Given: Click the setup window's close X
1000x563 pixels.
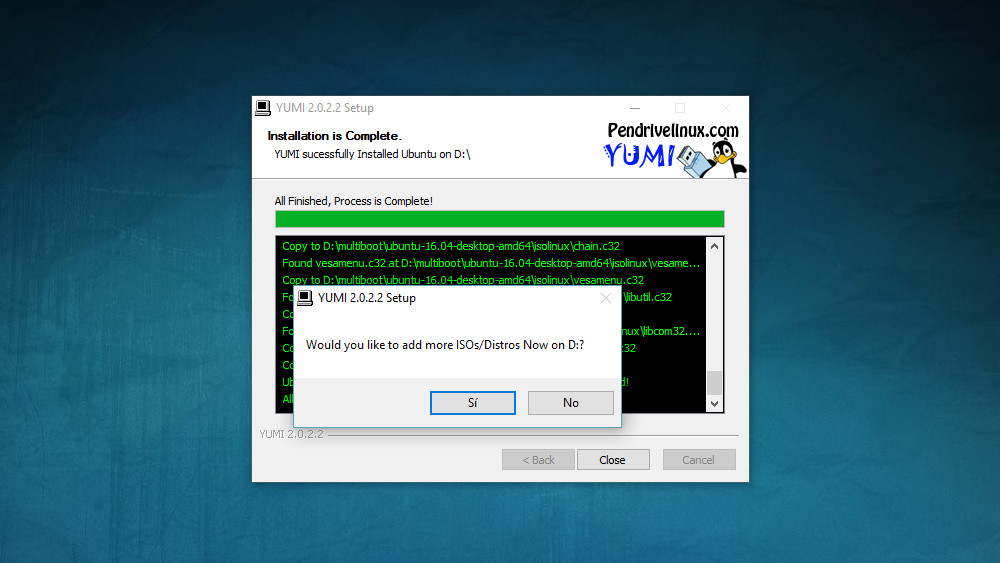Looking at the screenshot, I should coord(726,108).
